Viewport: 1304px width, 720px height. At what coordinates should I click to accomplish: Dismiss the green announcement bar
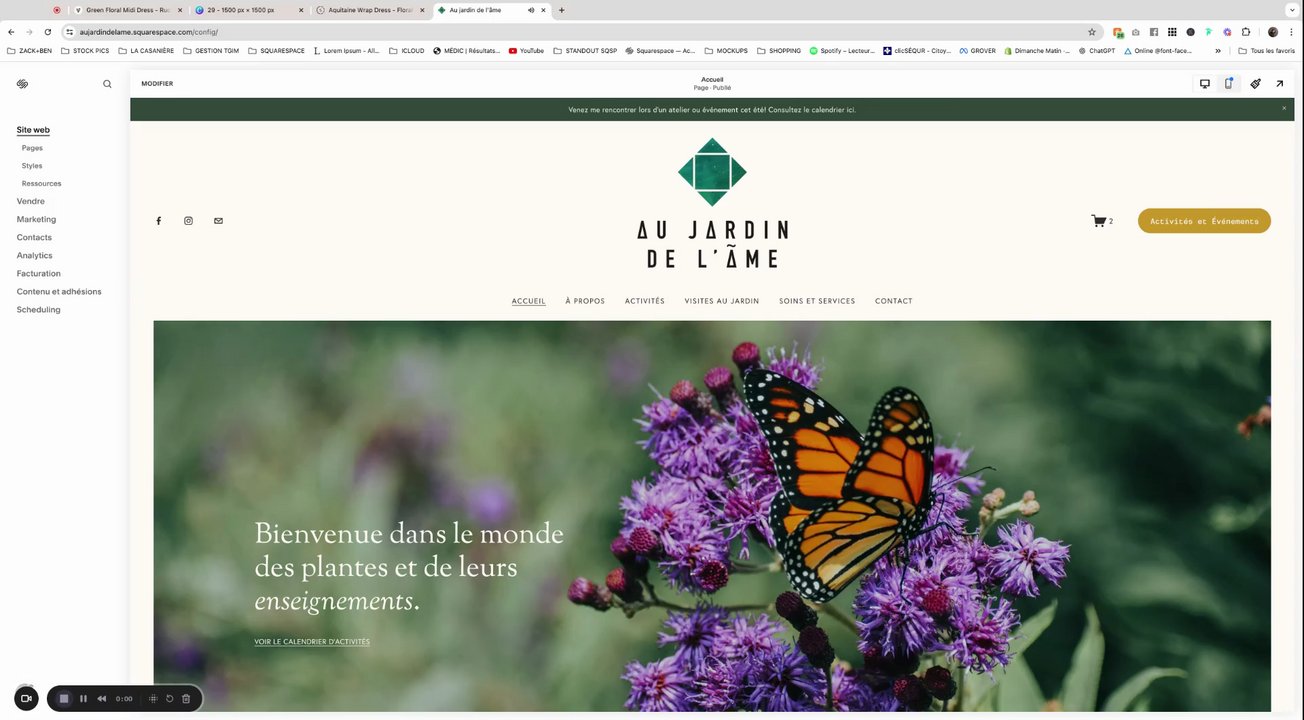1284,108
